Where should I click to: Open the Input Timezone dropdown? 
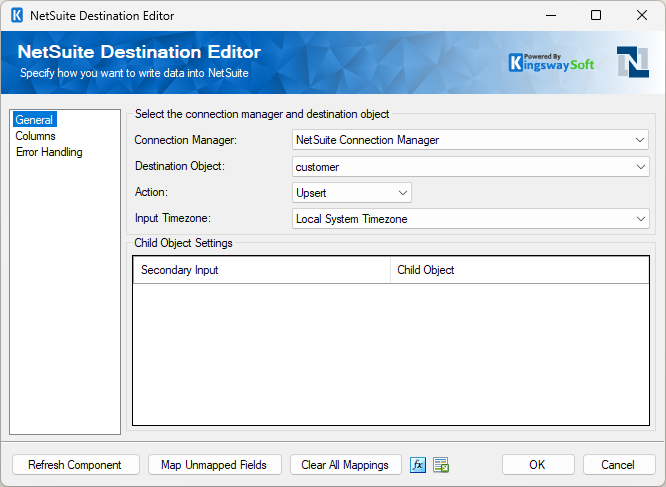(x=470, y=219)
